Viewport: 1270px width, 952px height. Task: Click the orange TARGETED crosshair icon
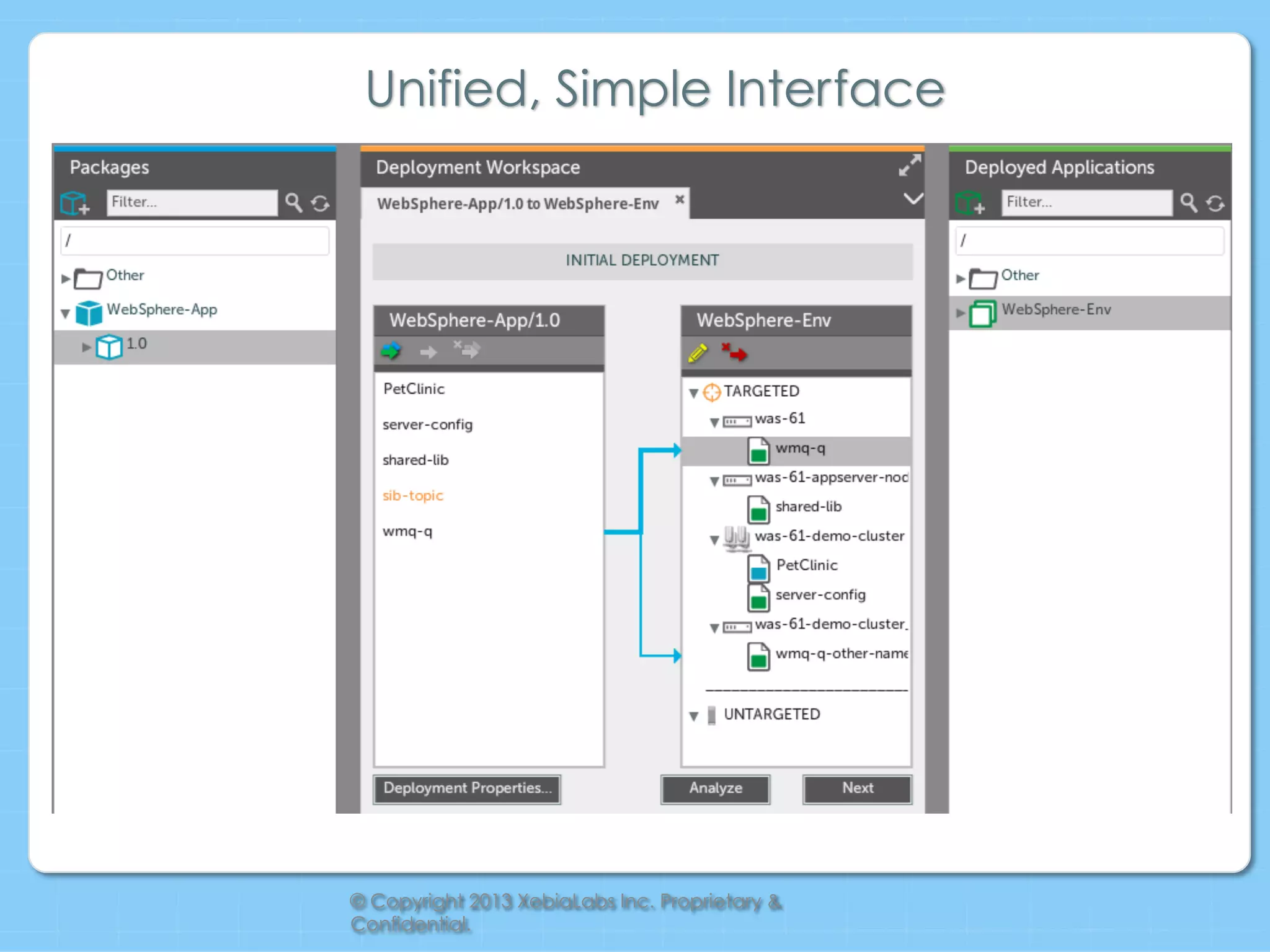[x=712, y=392]
